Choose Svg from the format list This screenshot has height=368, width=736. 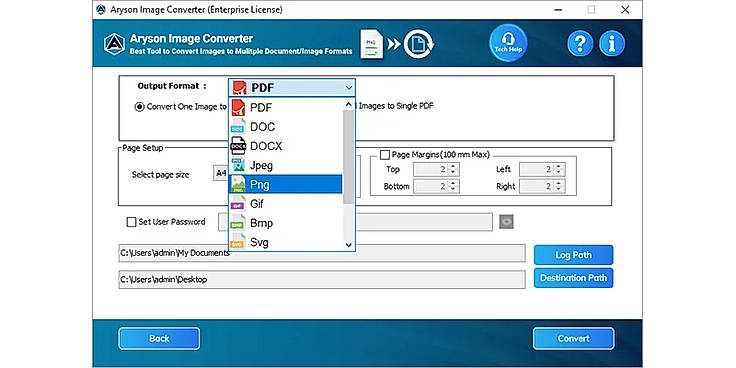tap(285, 242)
